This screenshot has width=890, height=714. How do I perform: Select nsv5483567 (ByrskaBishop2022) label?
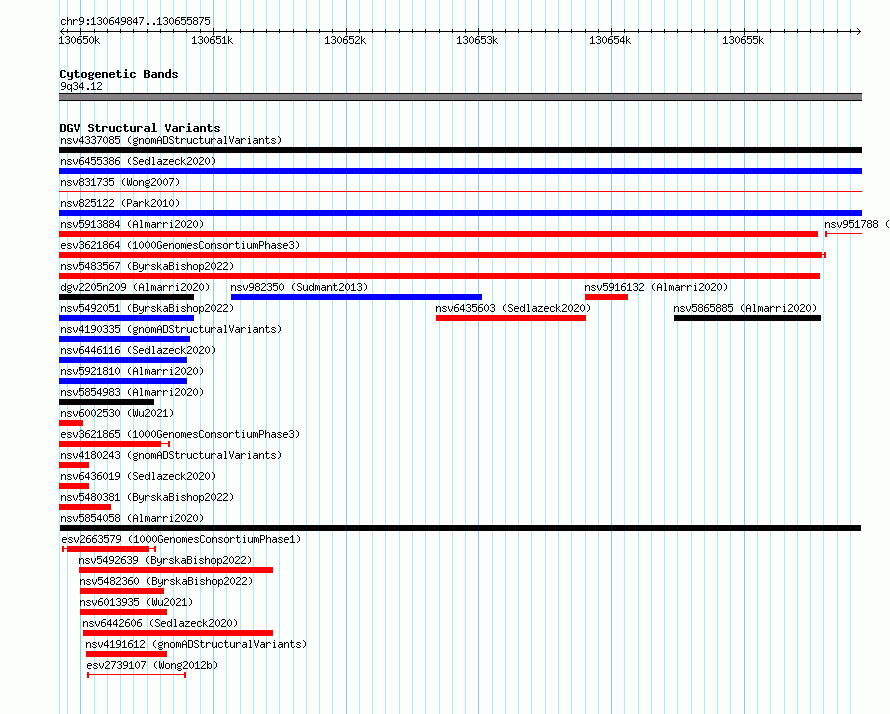[x=147, y=266]
